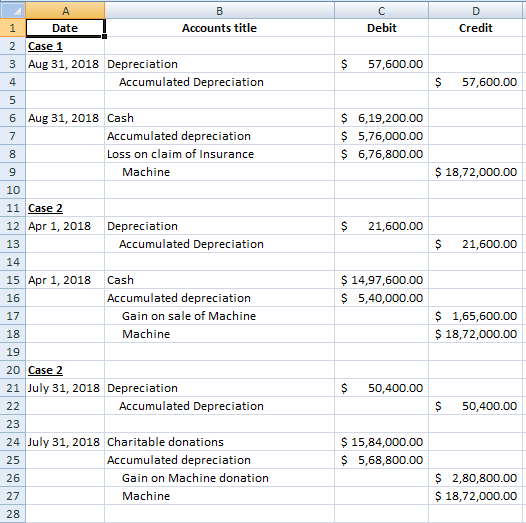
Task: Select credit value $1,65,600.00
Action: pos(475,316)
